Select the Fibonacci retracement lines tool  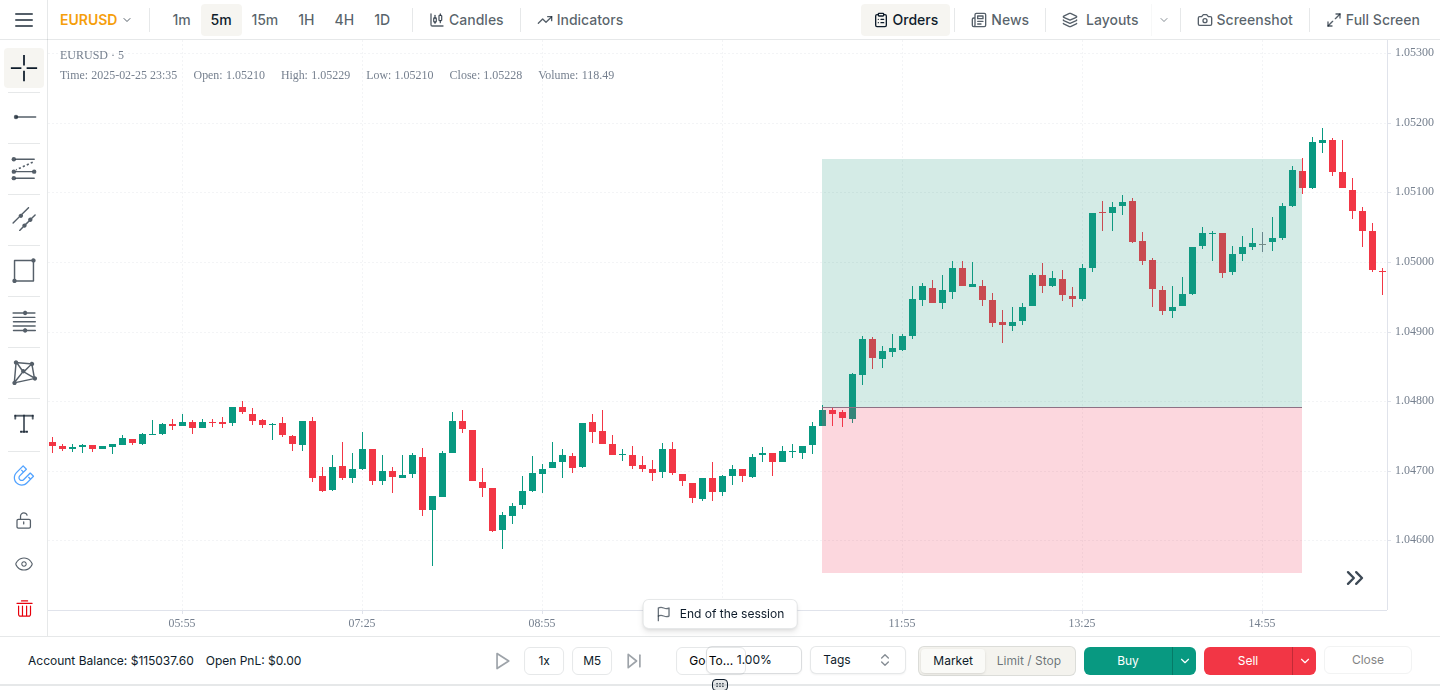[x=24, y=321]
